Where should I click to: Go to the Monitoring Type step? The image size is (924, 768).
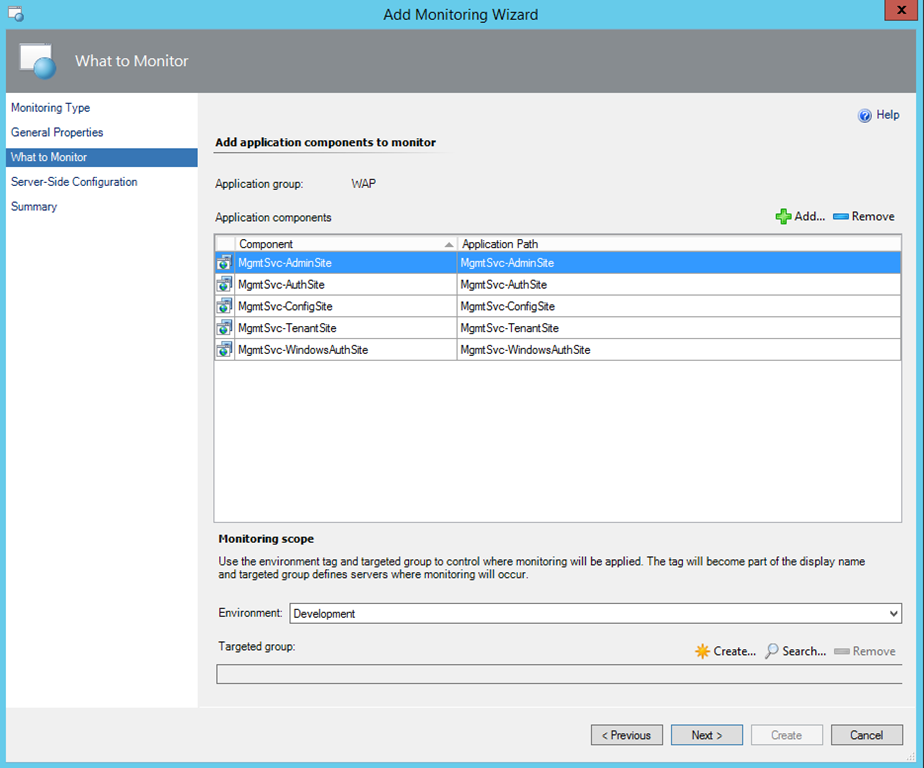tap(50, 108)
